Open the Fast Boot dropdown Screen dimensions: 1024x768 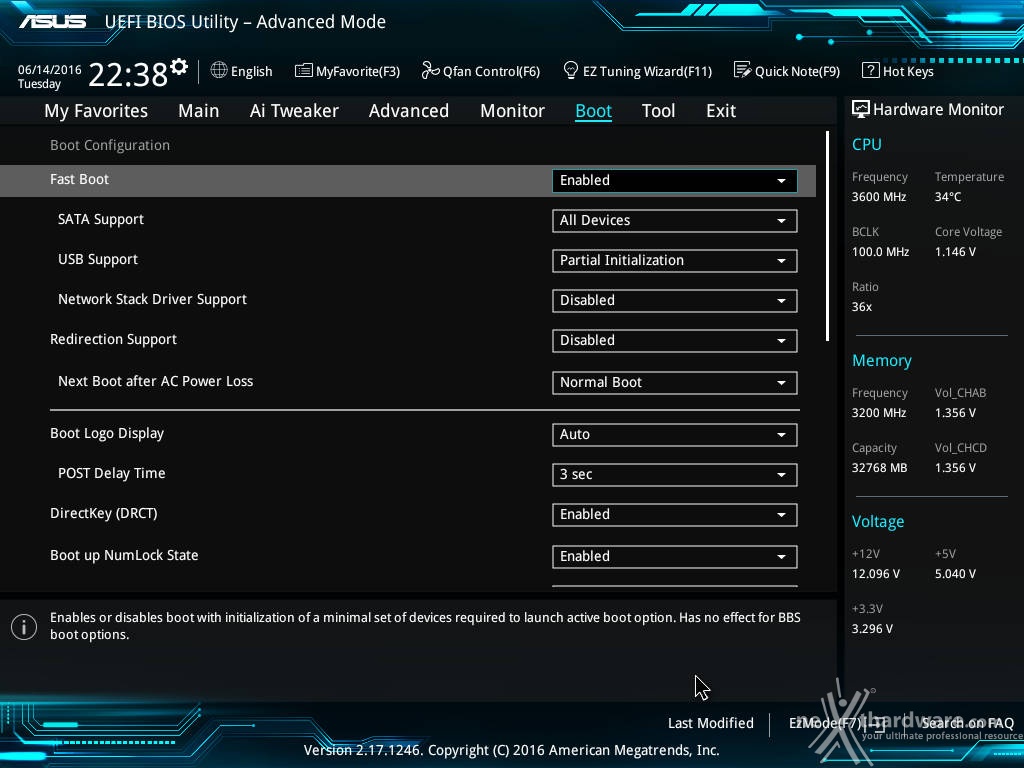[675, 181]
